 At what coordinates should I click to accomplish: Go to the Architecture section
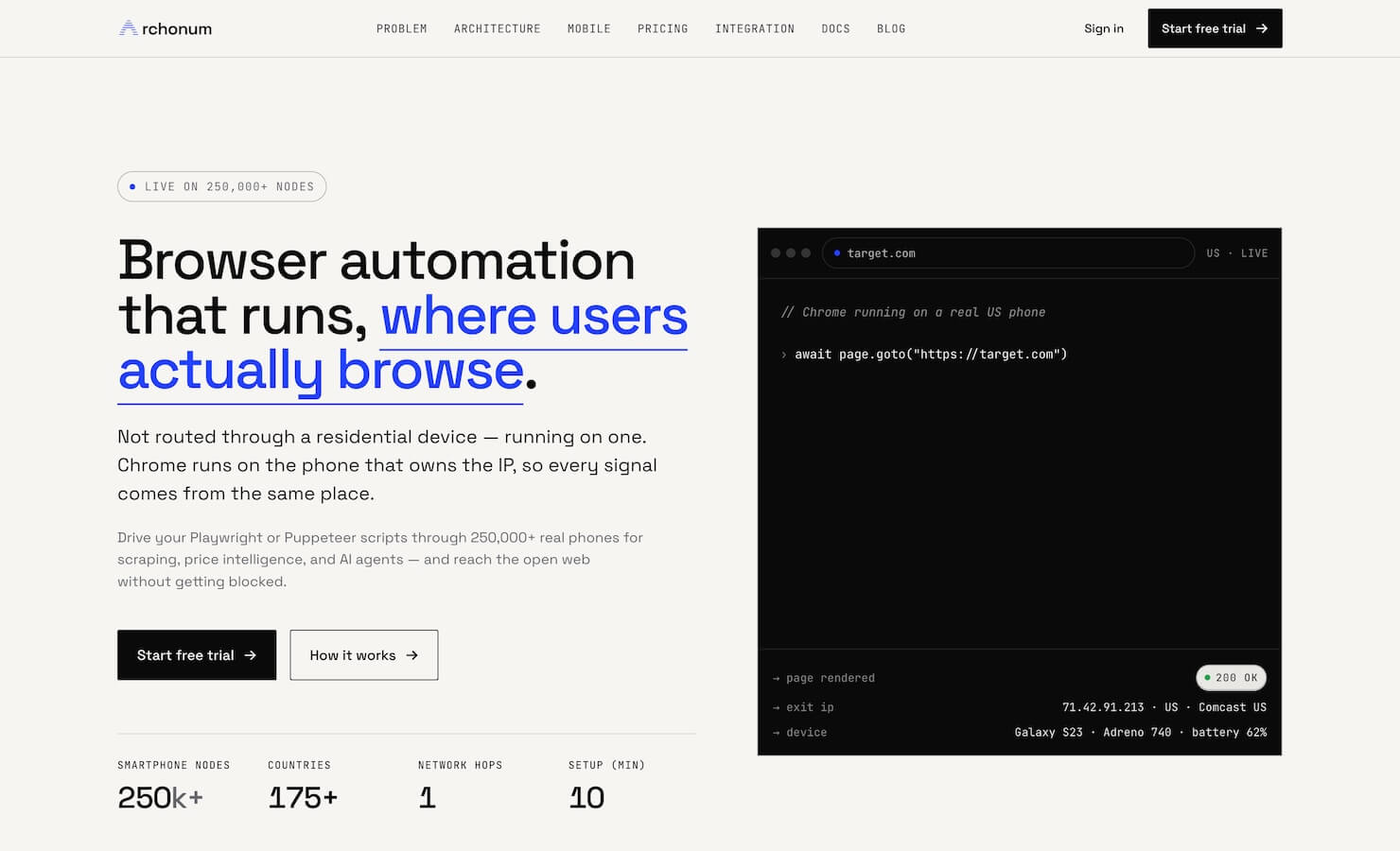coord(498,29)
